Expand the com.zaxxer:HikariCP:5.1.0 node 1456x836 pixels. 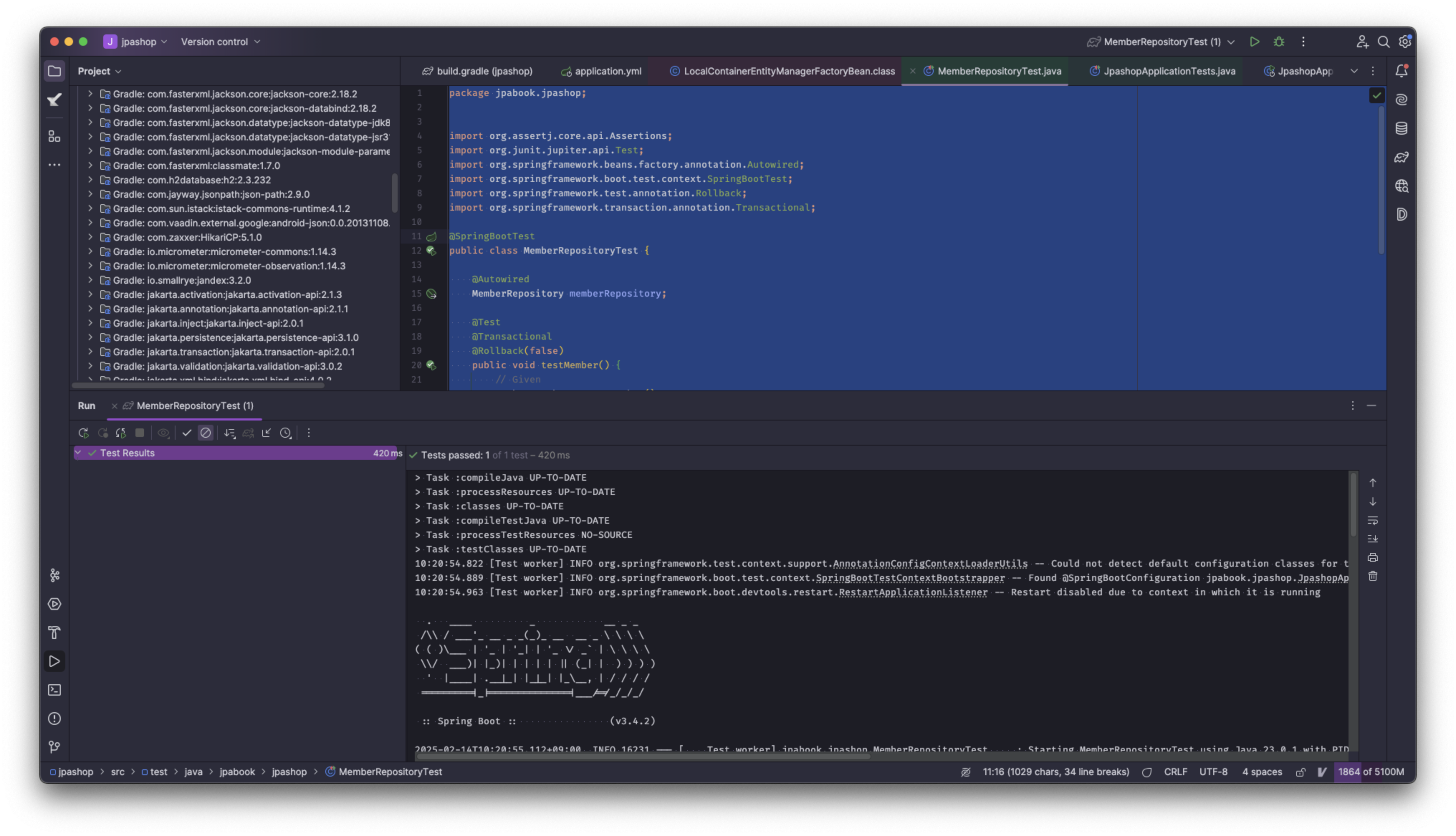(x=90, y=237)
